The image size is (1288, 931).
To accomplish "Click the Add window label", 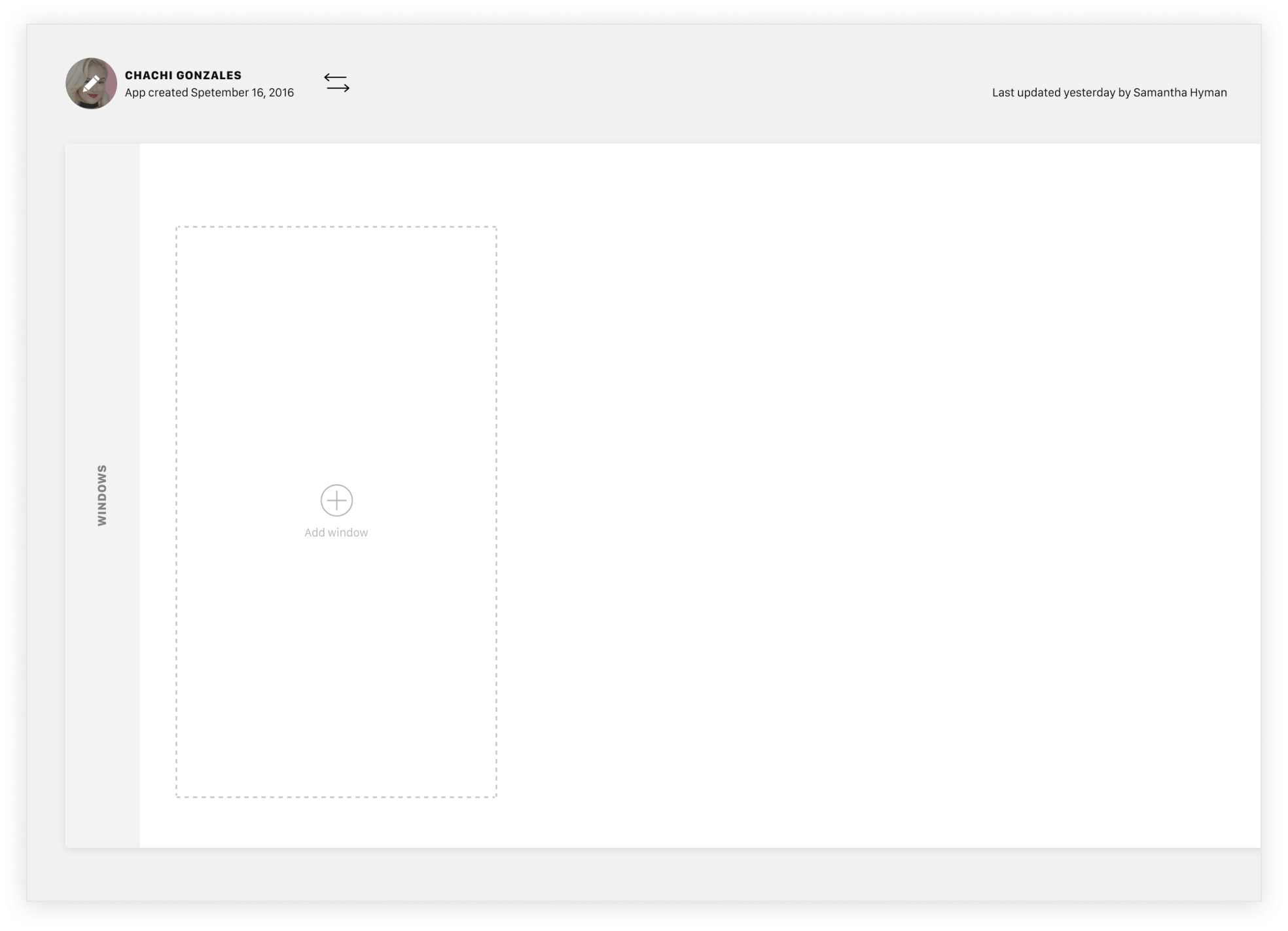I will click(x=336, y=533).
